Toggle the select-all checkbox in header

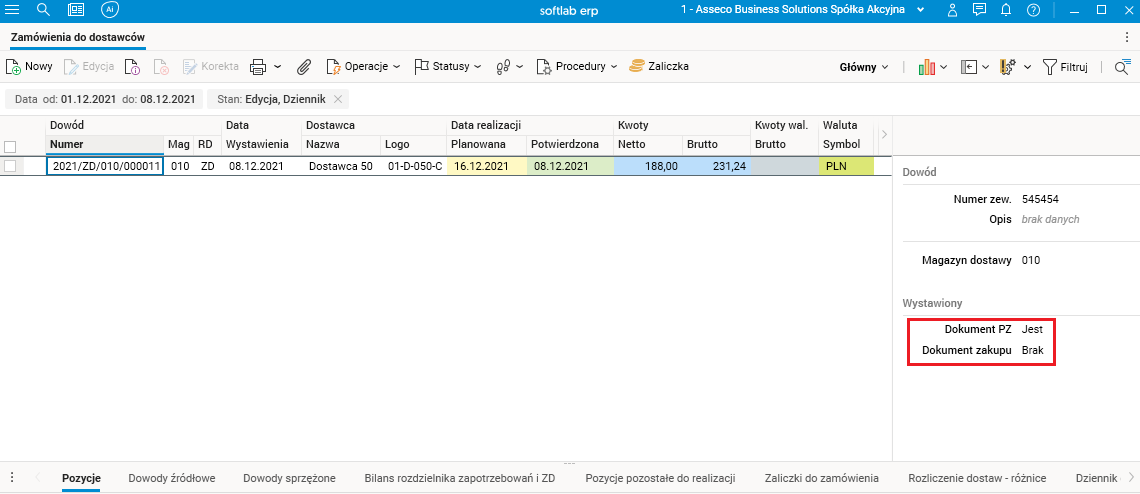pos(10,146)
